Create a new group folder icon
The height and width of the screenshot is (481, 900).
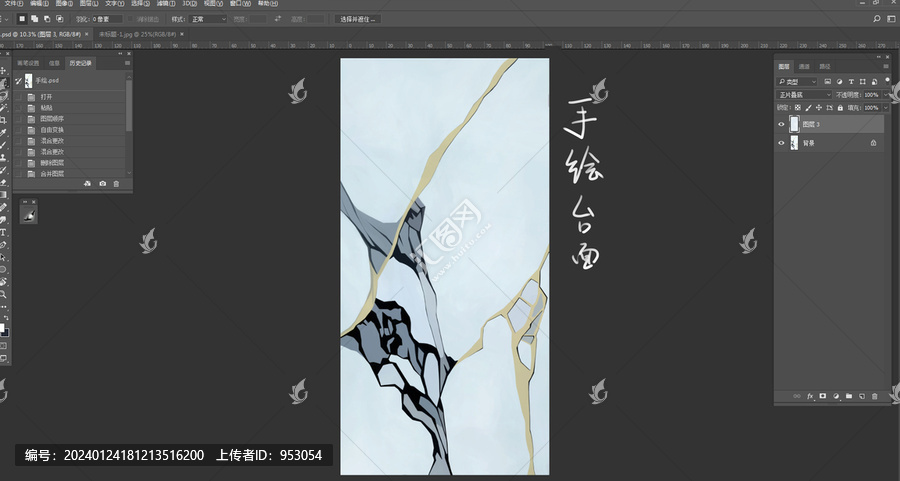[x=849, y=396]
